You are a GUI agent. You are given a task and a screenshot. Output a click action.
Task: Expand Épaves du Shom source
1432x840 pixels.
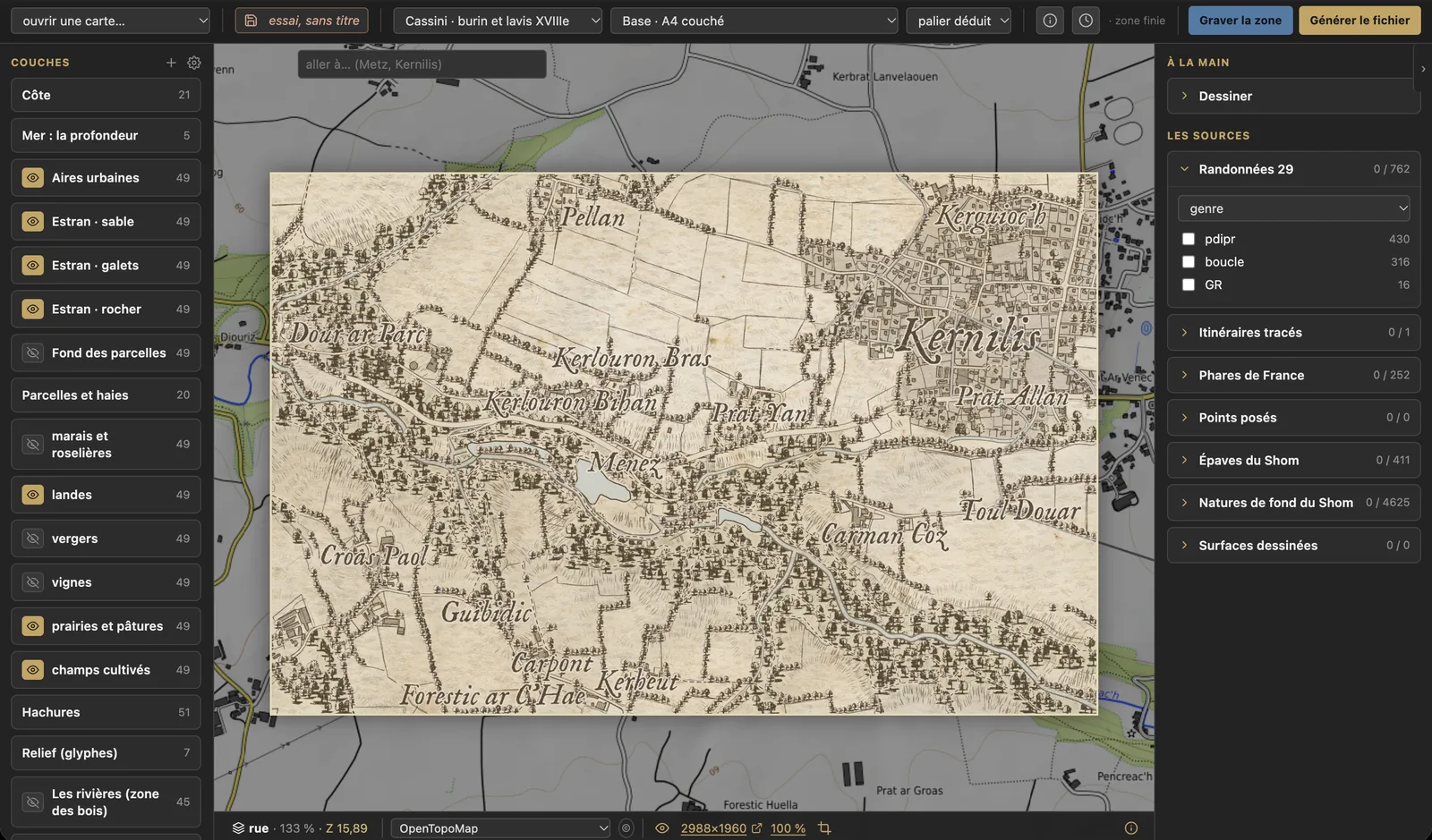[x=1293, y=460]
